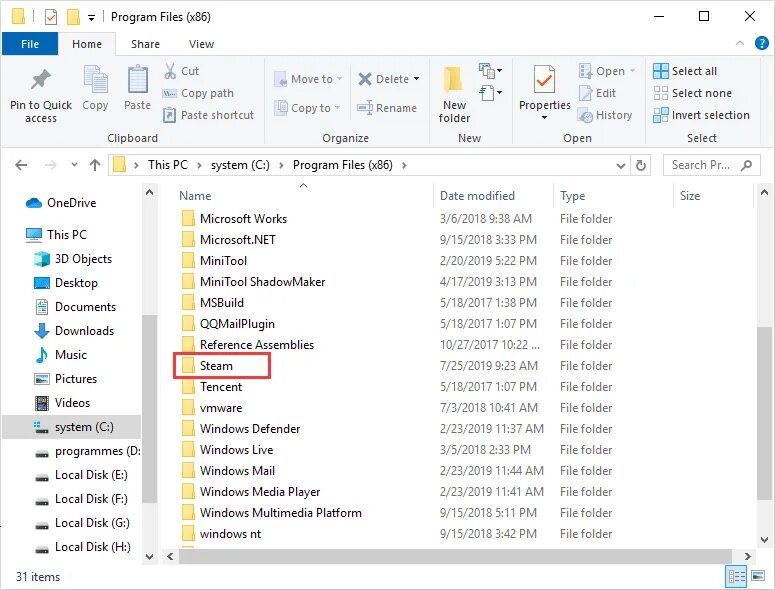Open the Easy access dropdown
775x590 pixels.
pyautogui.click(x=490, y=93)
